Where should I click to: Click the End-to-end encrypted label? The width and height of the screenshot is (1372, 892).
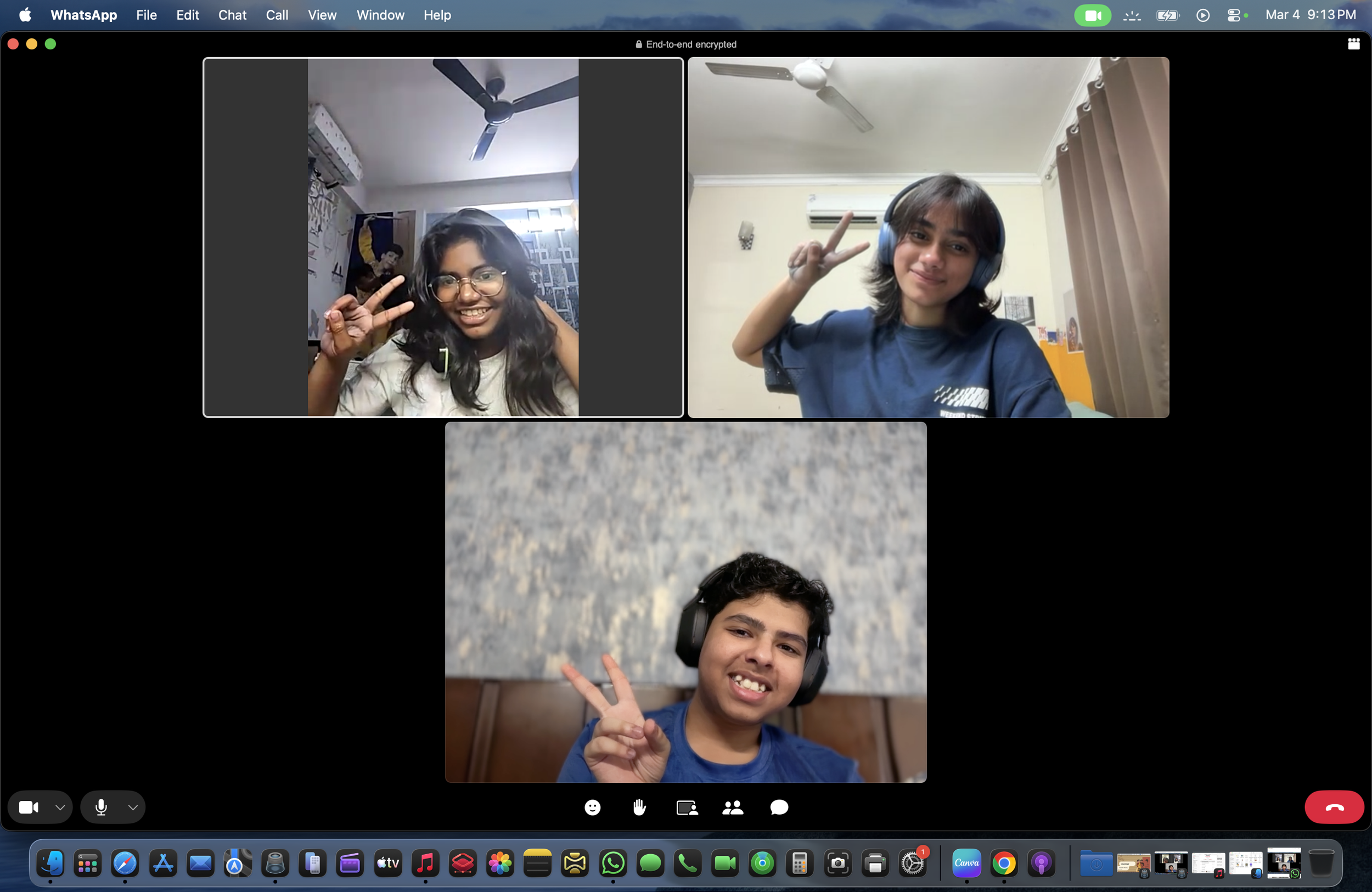click(685, 44)
